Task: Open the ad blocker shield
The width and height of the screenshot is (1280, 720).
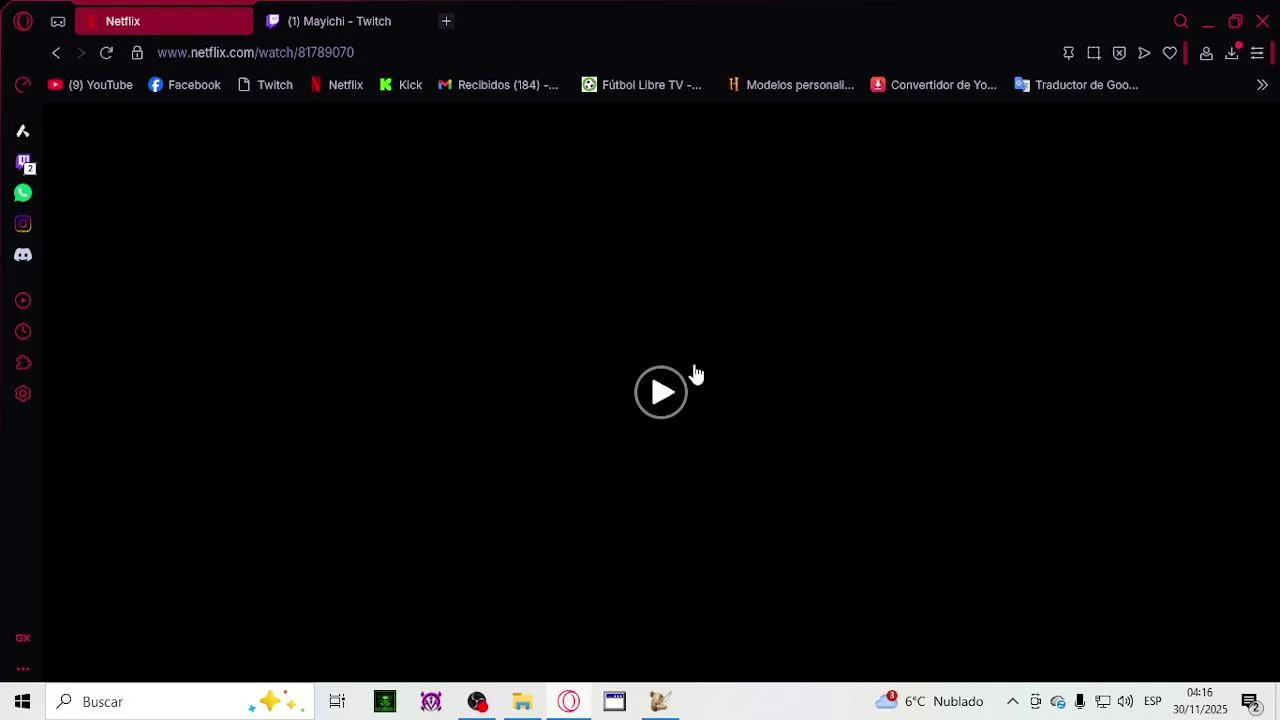Action: (x=1119, y=53)
